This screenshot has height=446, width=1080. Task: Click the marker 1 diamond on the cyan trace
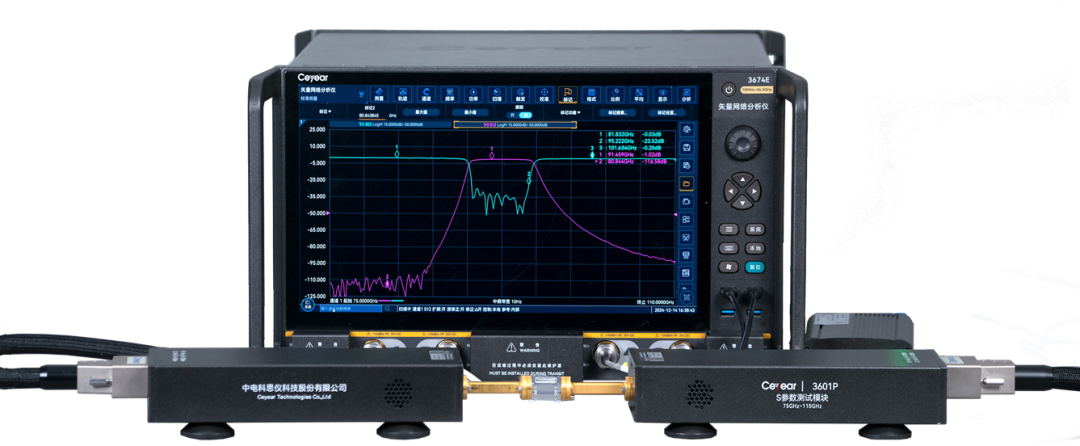397,152
